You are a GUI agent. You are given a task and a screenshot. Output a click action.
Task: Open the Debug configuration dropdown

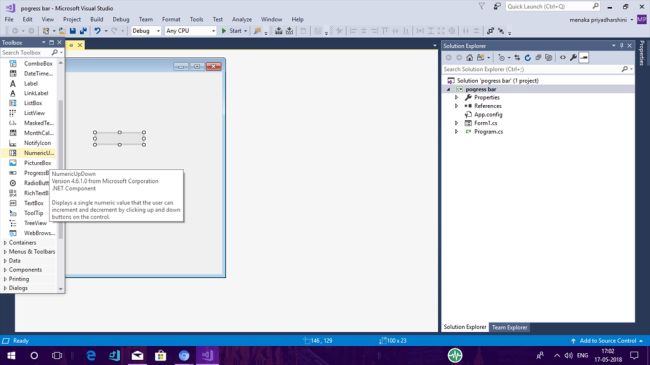coord(146,31)
